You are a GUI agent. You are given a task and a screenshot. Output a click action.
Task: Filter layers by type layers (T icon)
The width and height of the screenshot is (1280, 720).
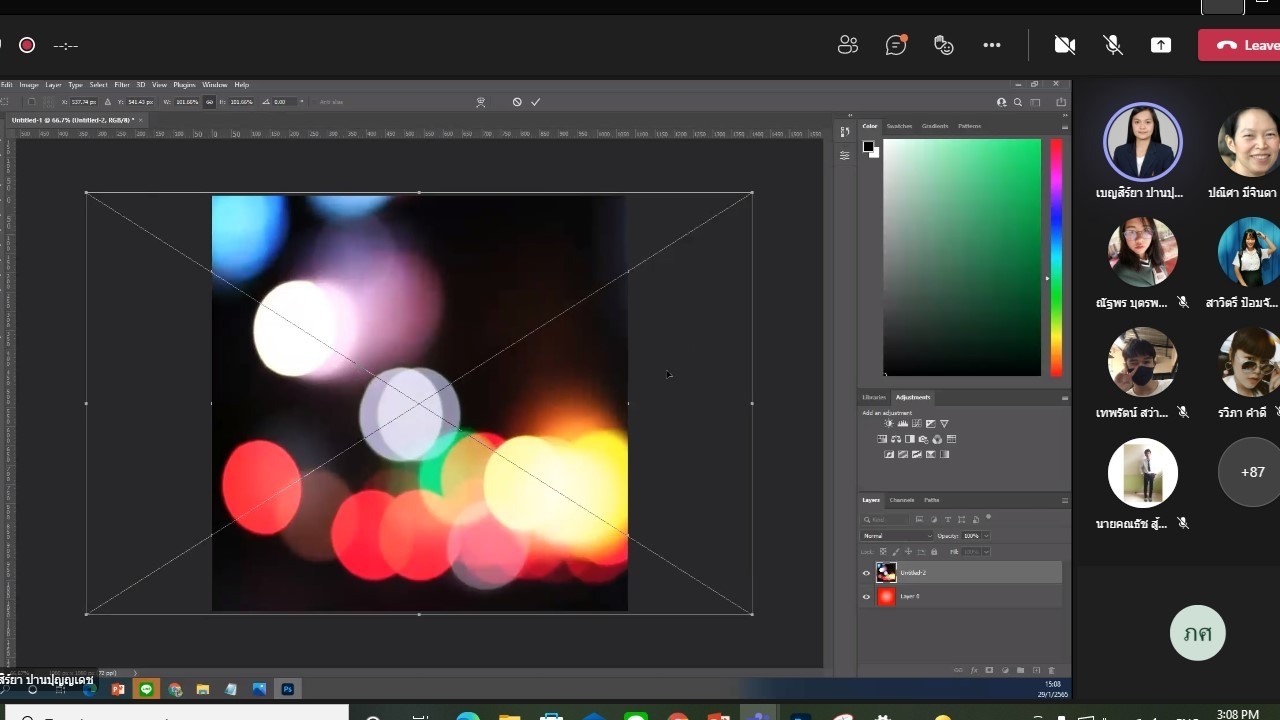[x=947, y=519]
